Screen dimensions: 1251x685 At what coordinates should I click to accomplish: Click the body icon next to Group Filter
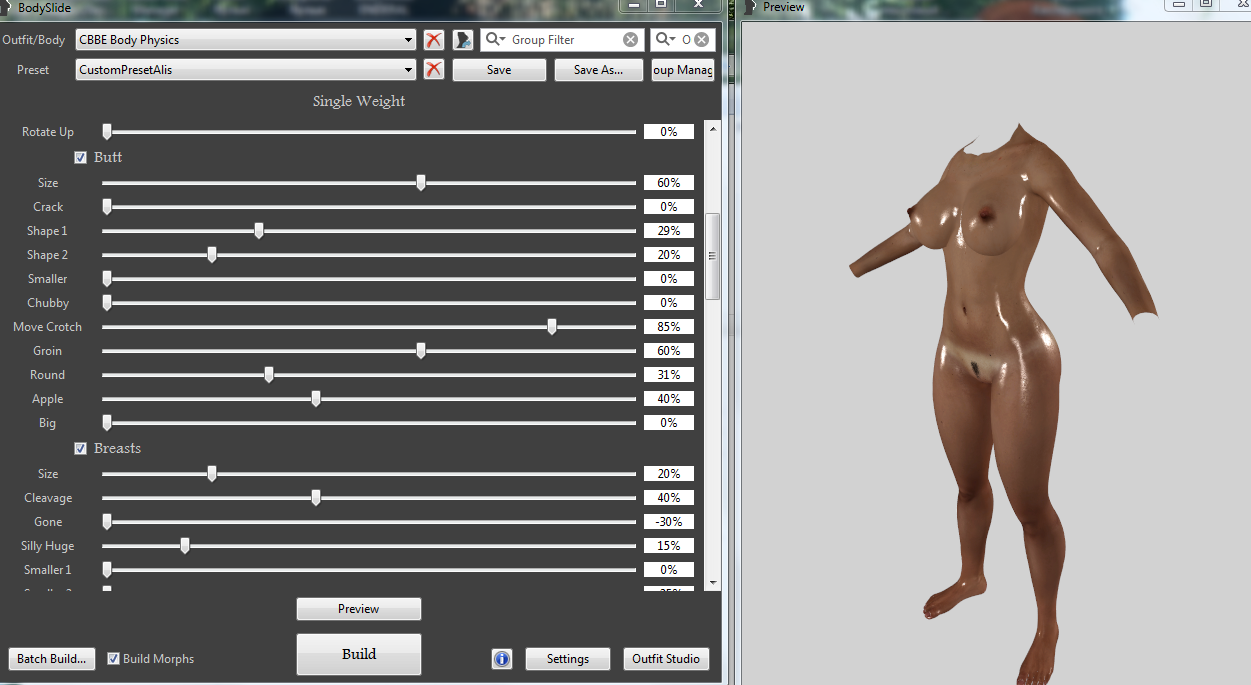point(463,40)
